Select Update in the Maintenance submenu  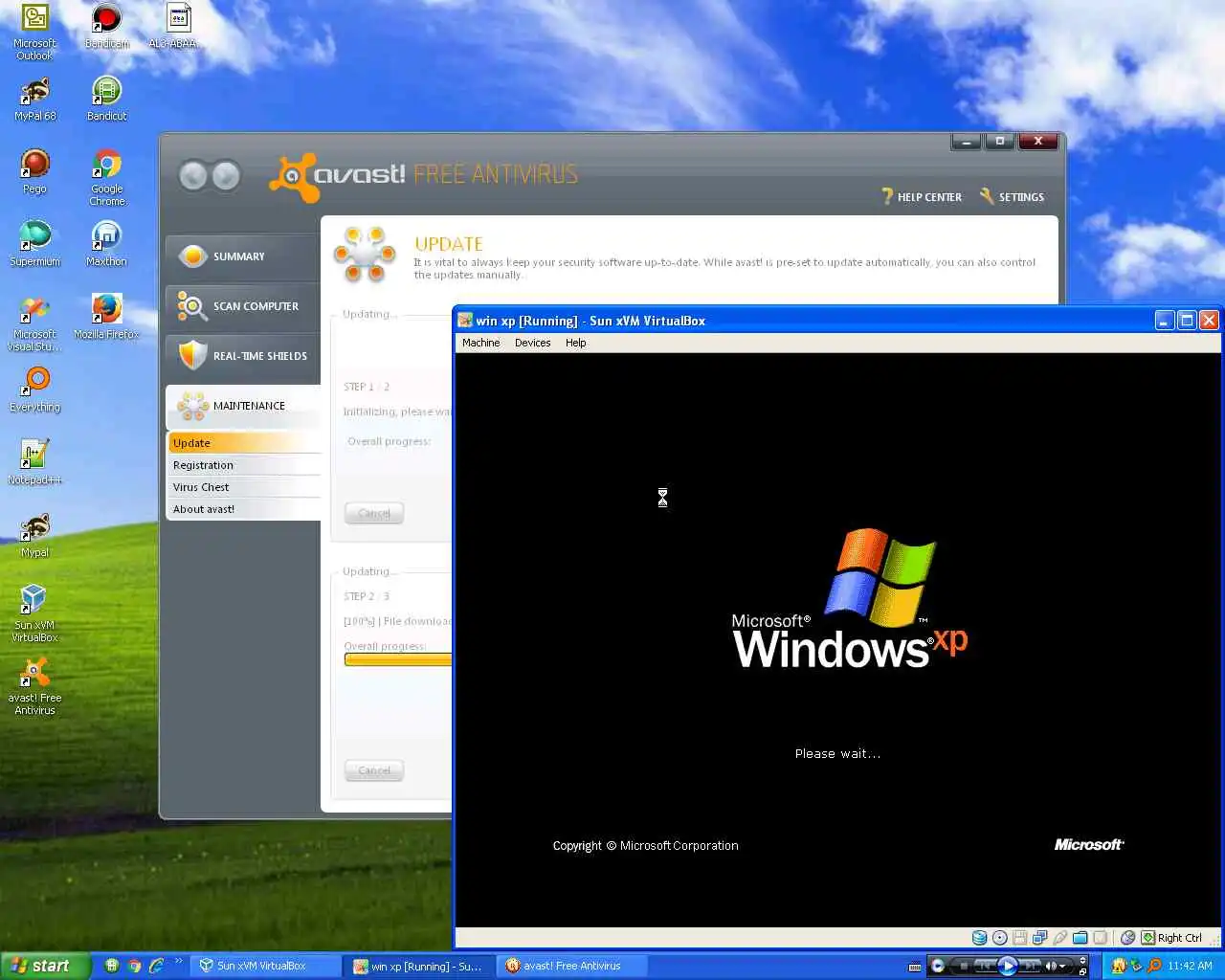pyautogui.click(x=244, y=443)
